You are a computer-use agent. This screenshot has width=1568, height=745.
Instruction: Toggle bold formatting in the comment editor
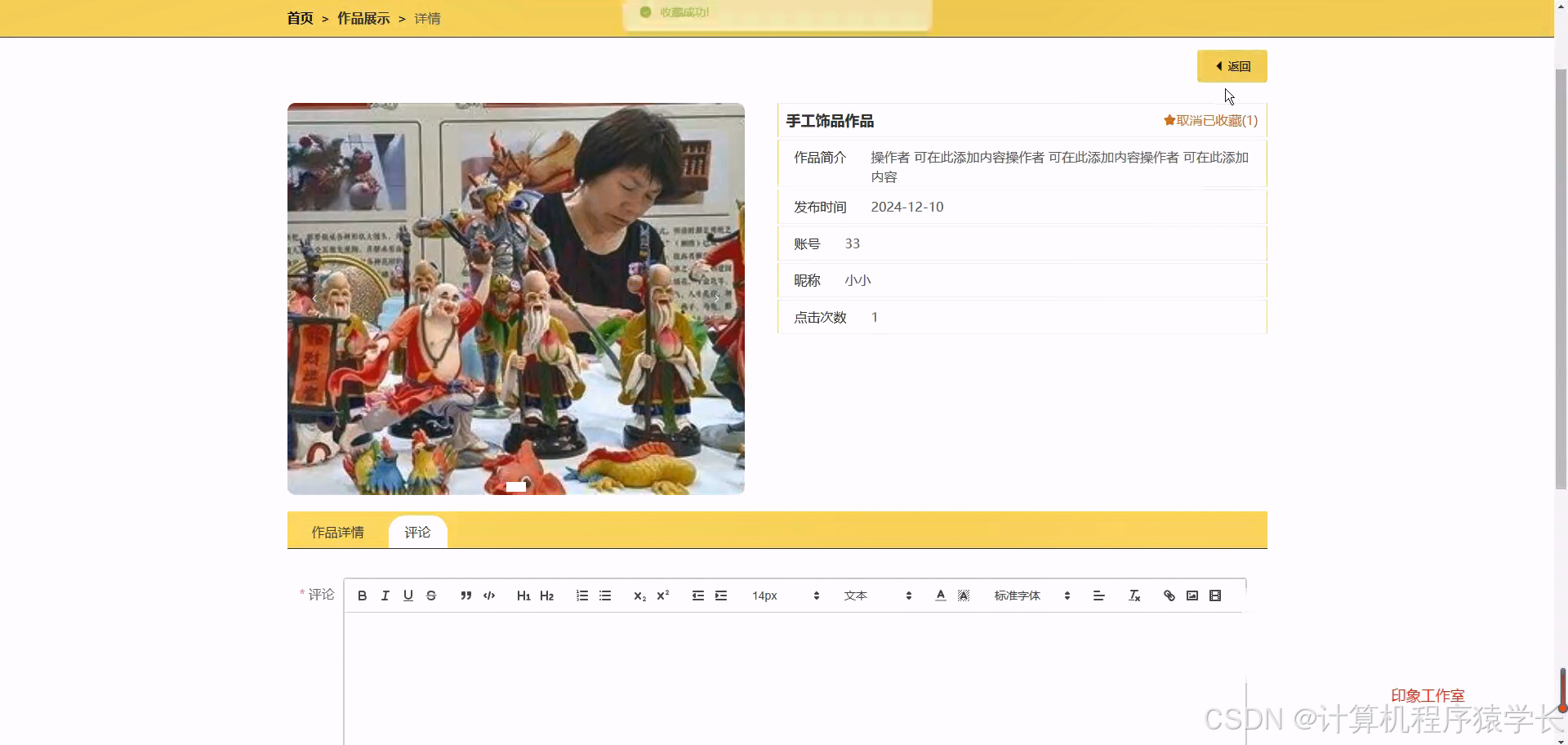point(361,596)
